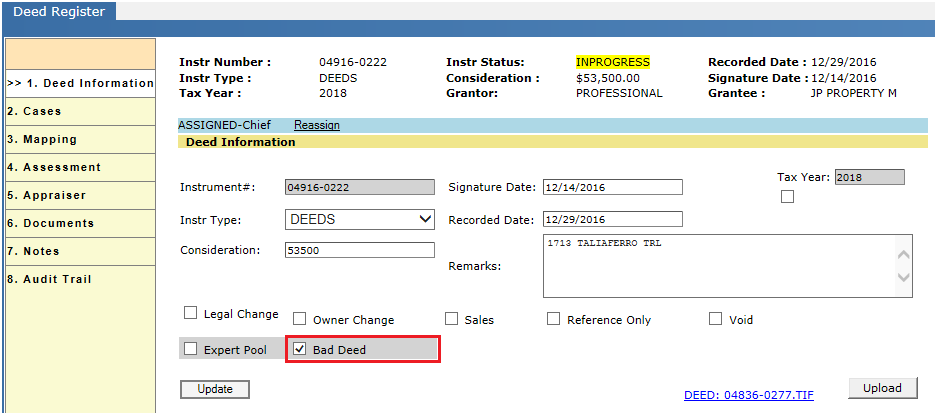View the Notes section
935x413 pixels.
click(80, 251)
